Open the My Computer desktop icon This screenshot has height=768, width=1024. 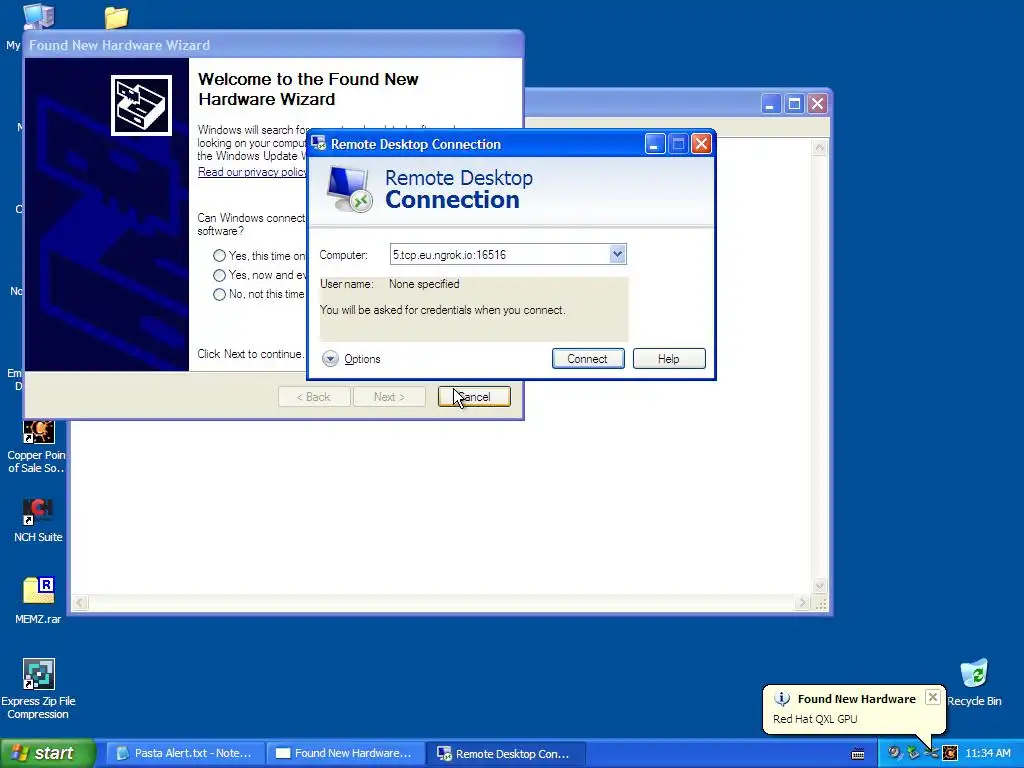pos(38,16)
